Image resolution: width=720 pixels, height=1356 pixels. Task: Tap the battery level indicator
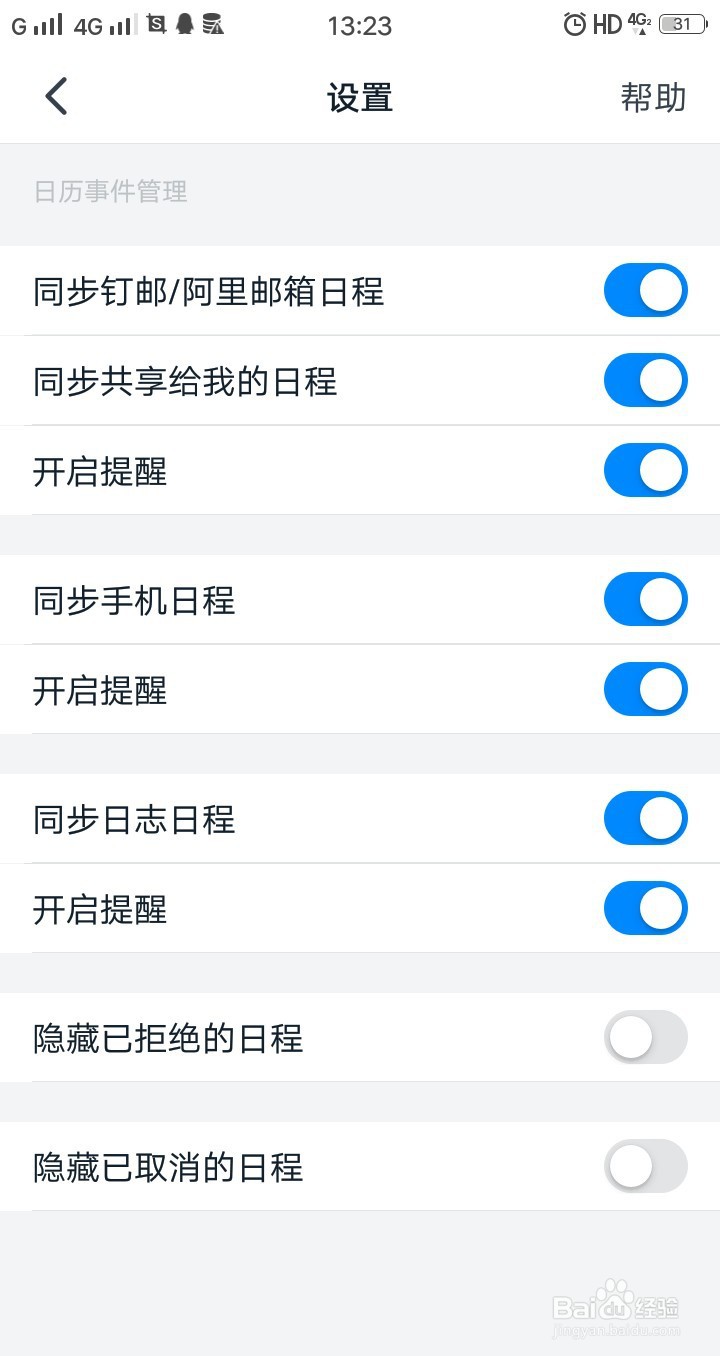[682, 25]
